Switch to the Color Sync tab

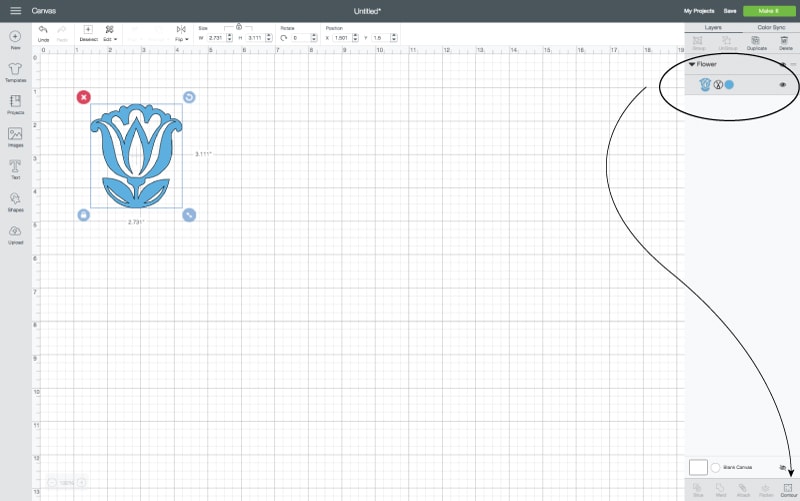pos(771,28)
